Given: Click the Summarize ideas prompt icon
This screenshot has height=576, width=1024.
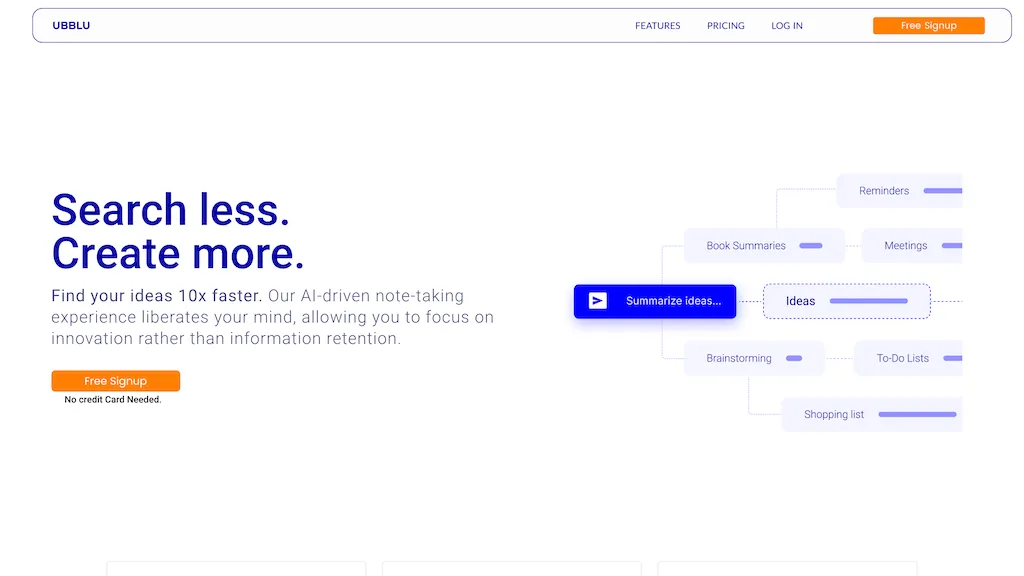Looking at the screenshot, I should point(596,300).
